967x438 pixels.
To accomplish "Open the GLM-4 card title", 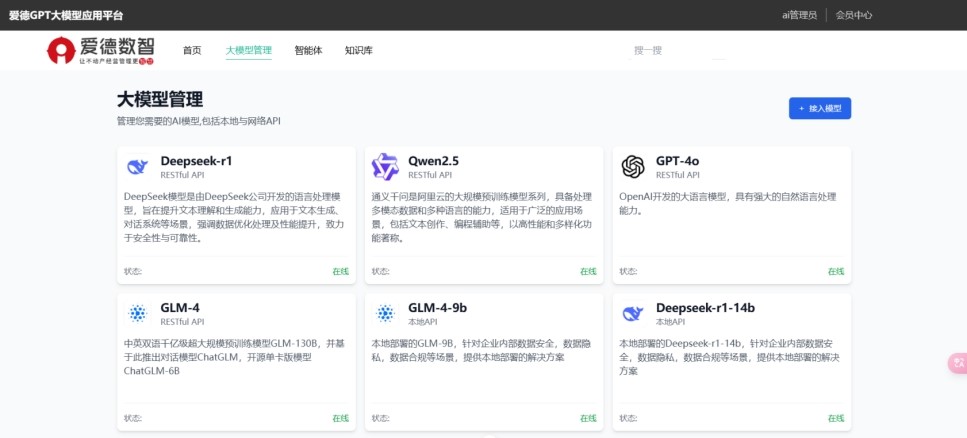I will [180, 308].
